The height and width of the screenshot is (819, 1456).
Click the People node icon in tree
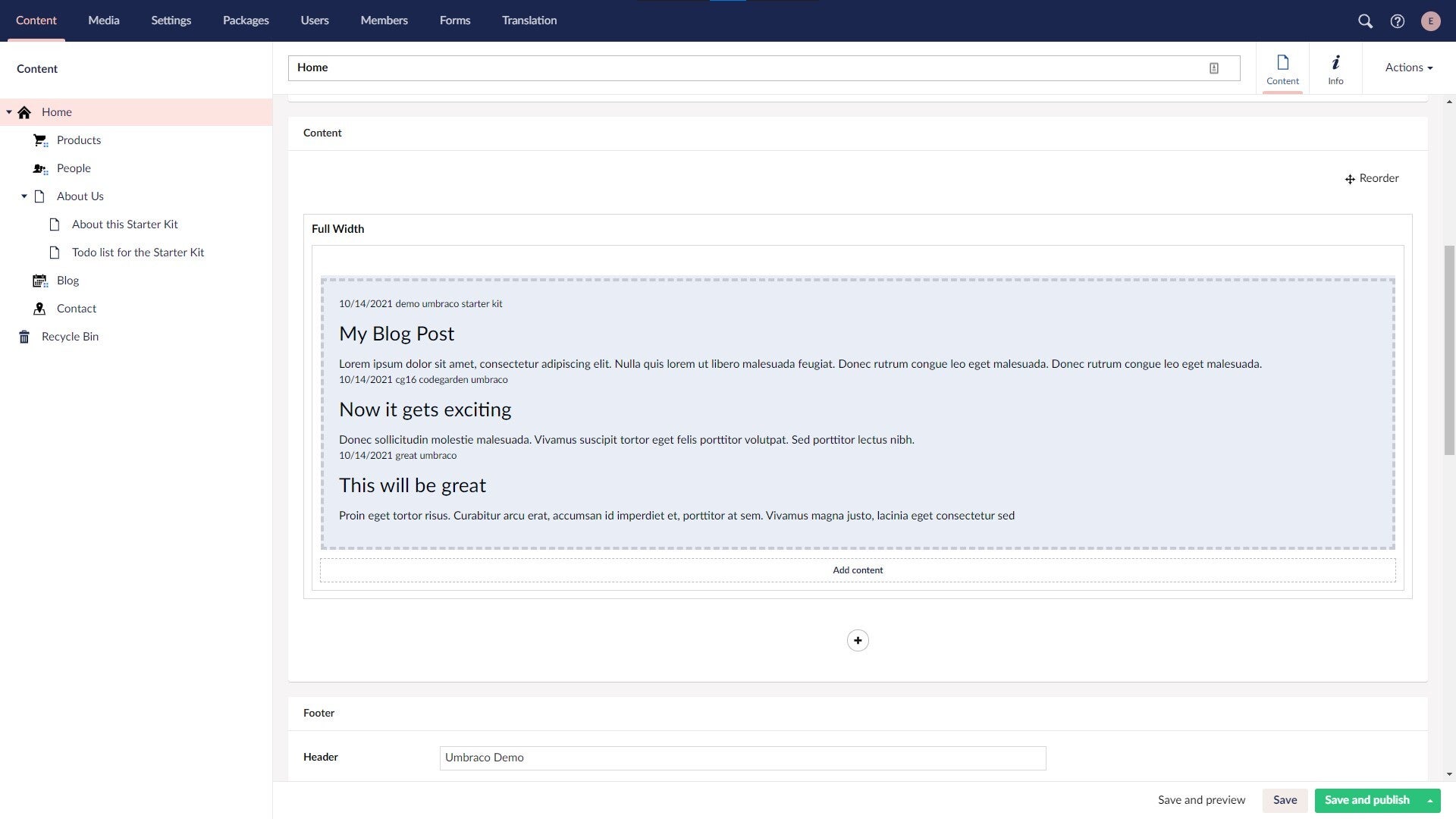tap(40, 168)
